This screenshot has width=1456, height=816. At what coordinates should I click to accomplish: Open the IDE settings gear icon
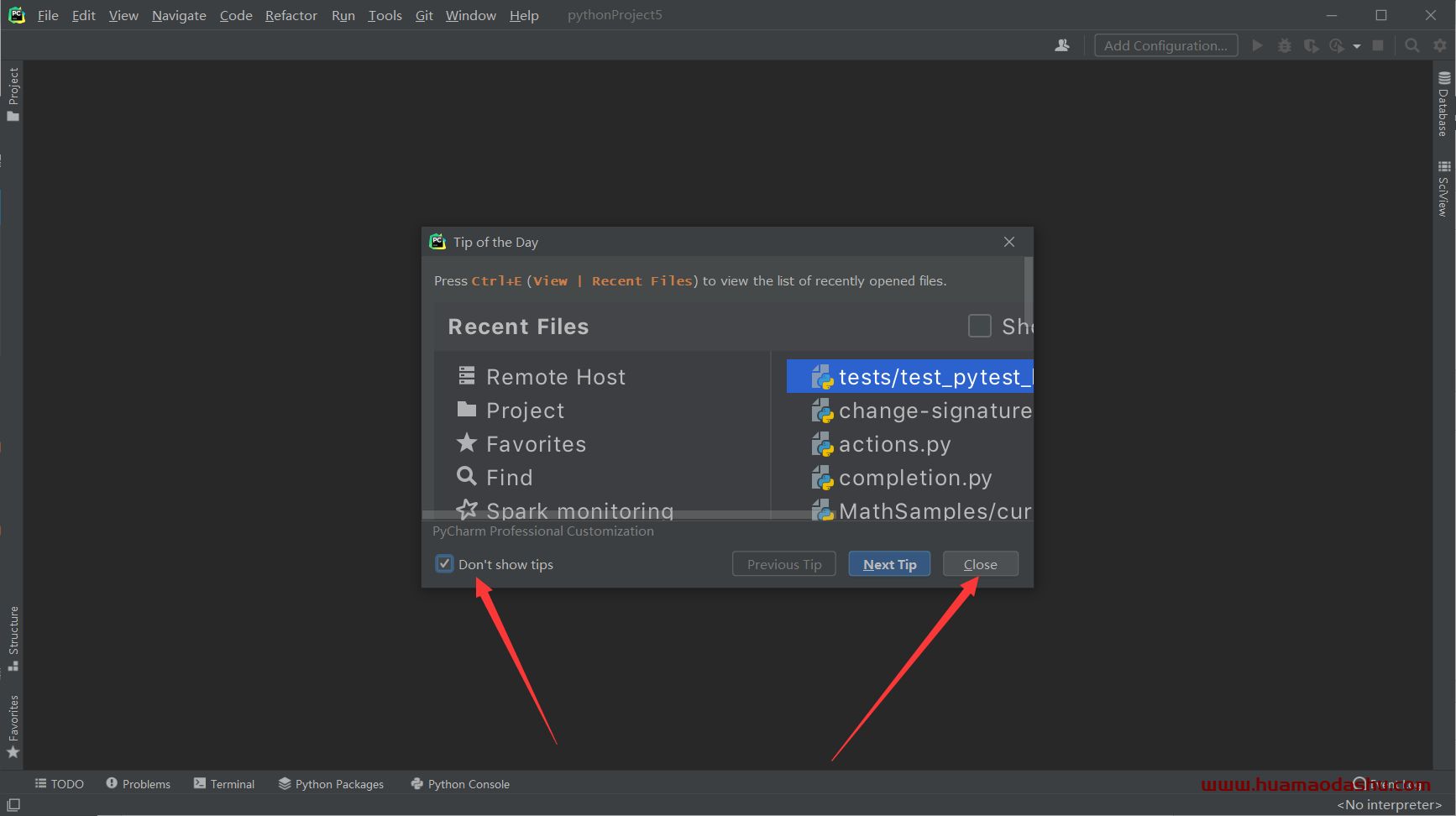click(x=1440, y=45)
